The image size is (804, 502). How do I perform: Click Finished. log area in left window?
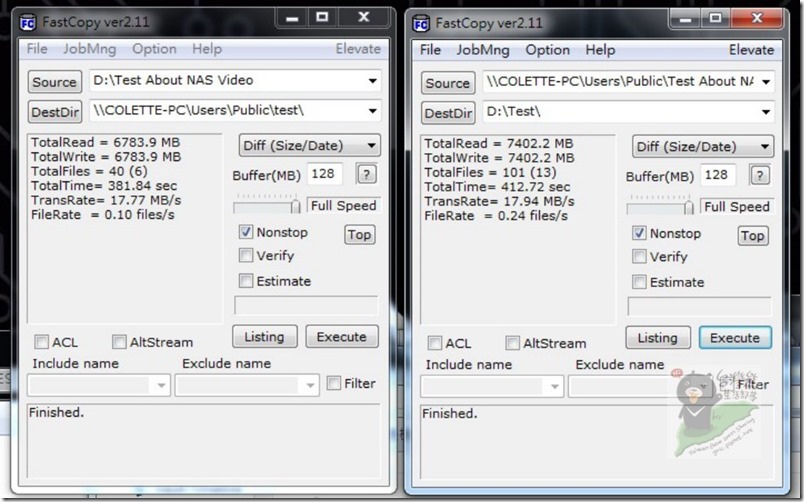(x=204, y=441)
